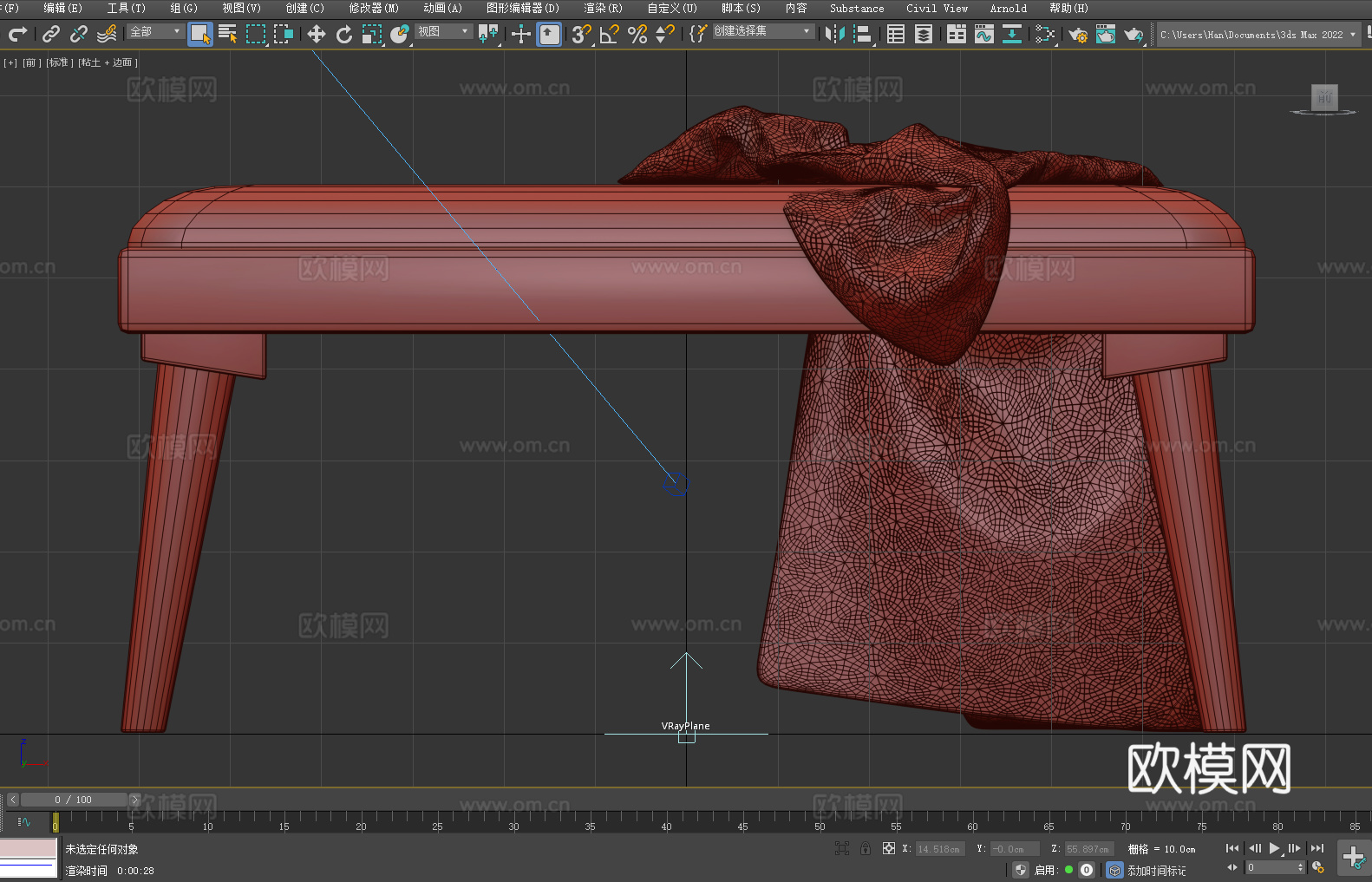The width and height of the screenshot is (1372, 882).
Task: Toggle Angle Snap
Action: click(x=610, y=34)
